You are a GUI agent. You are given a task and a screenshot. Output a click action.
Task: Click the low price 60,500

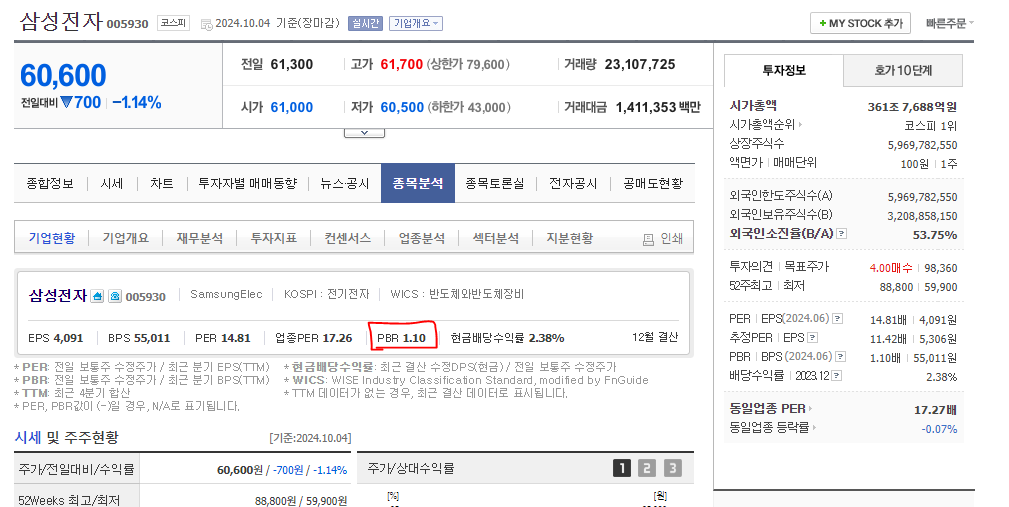tap(402, 107)
